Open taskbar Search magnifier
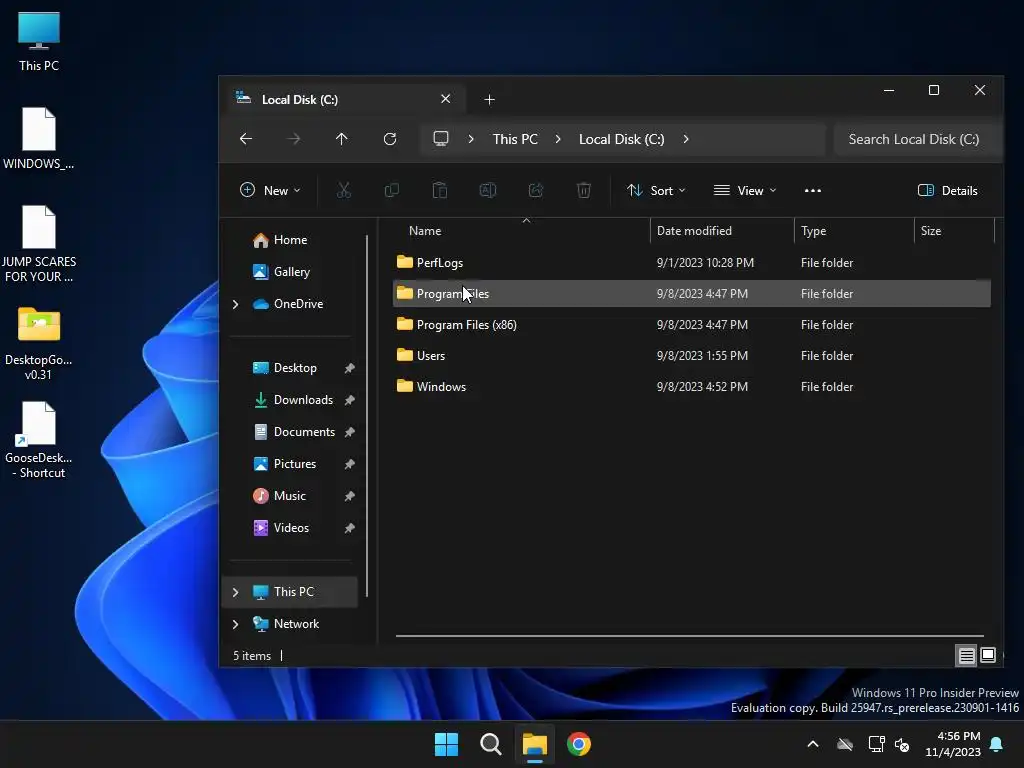 point(490,744)
